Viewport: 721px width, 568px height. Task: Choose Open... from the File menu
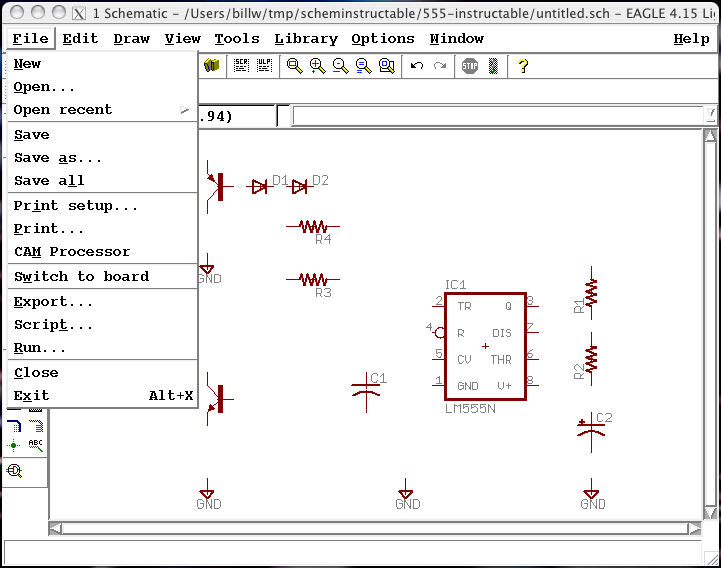(103, 87)
